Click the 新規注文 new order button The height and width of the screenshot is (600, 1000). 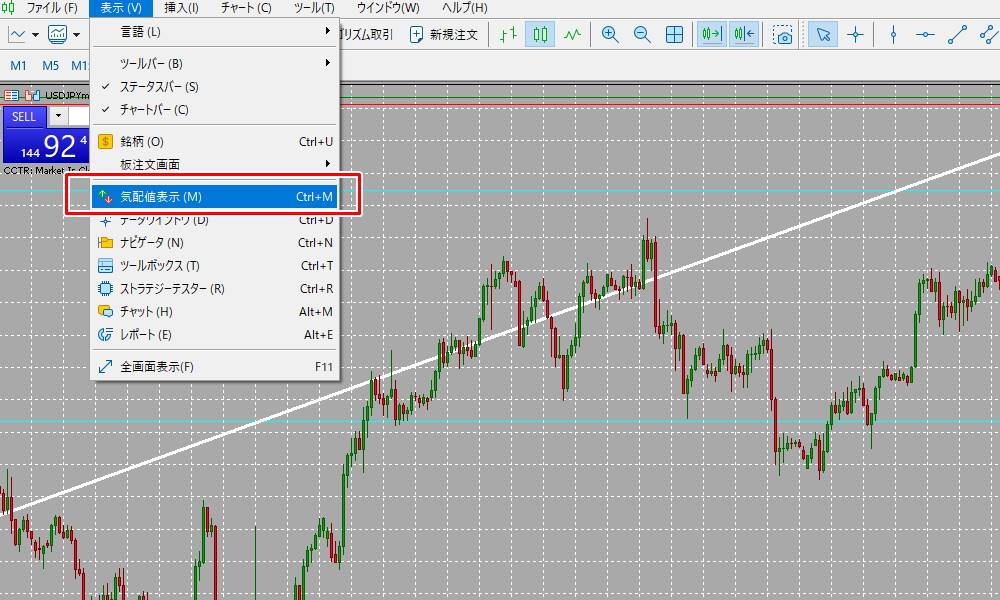click(444, 34)
